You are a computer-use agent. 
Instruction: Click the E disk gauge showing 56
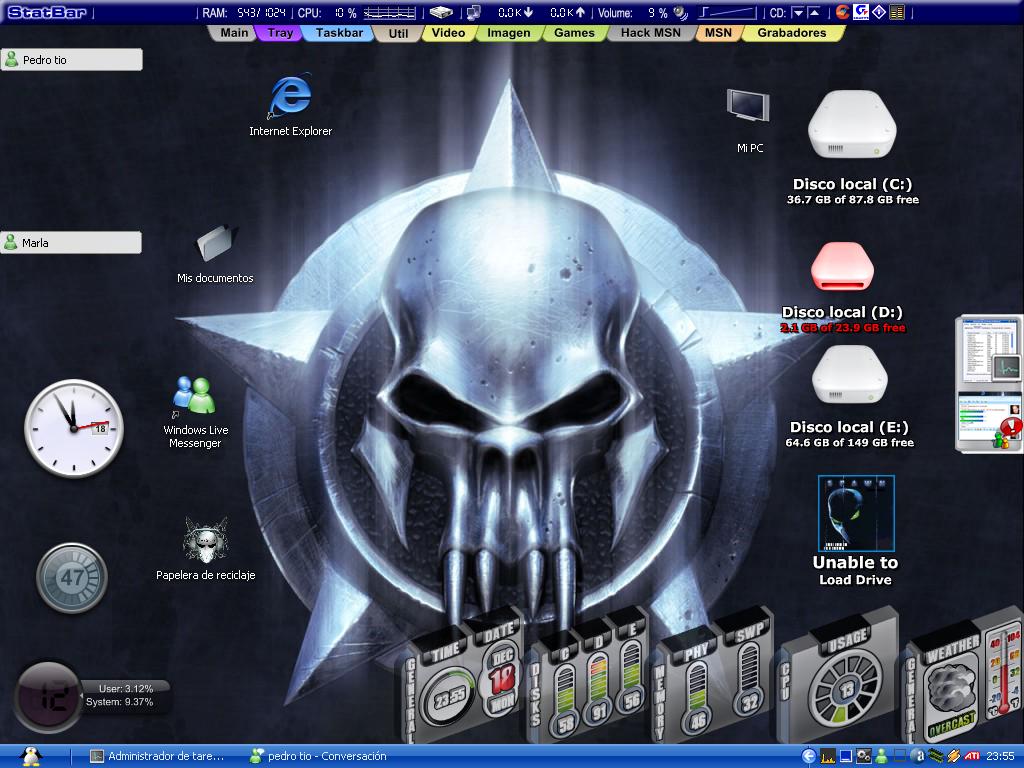pyautogui.click(x=632, y=676)
